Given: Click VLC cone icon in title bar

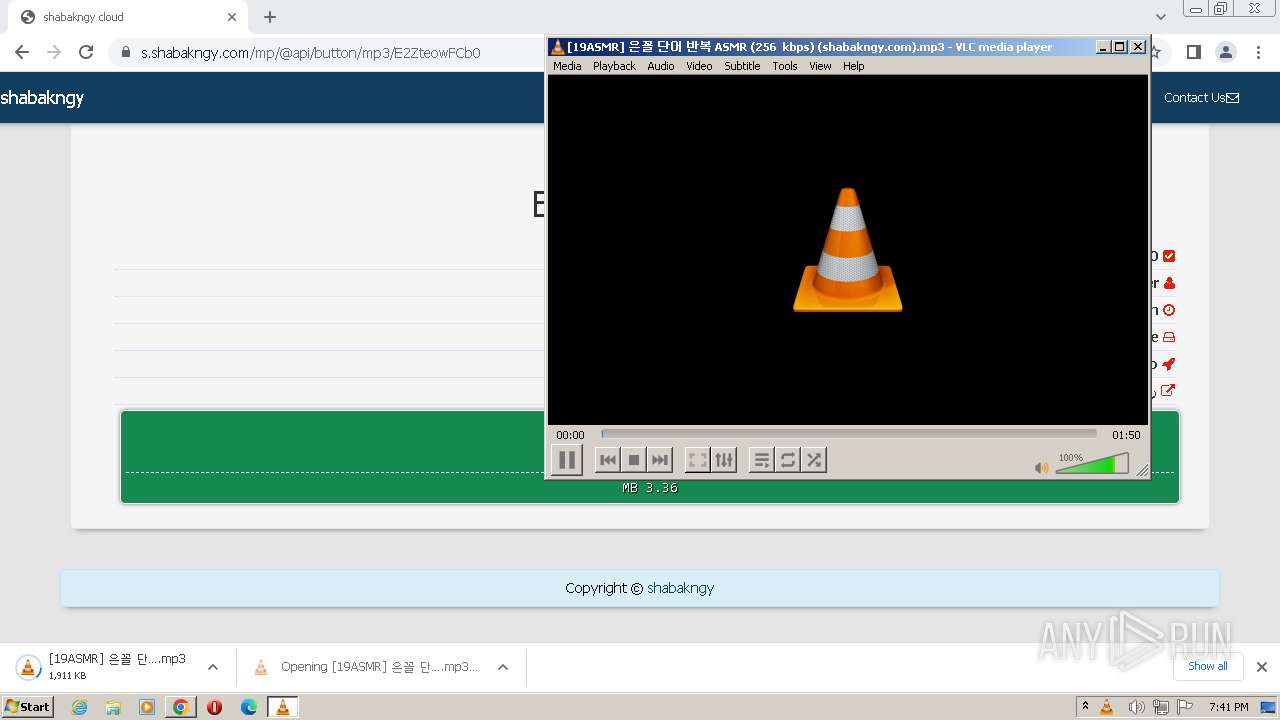Looking at the screenshot, I should pyautogui.click(x=557, y=47).
